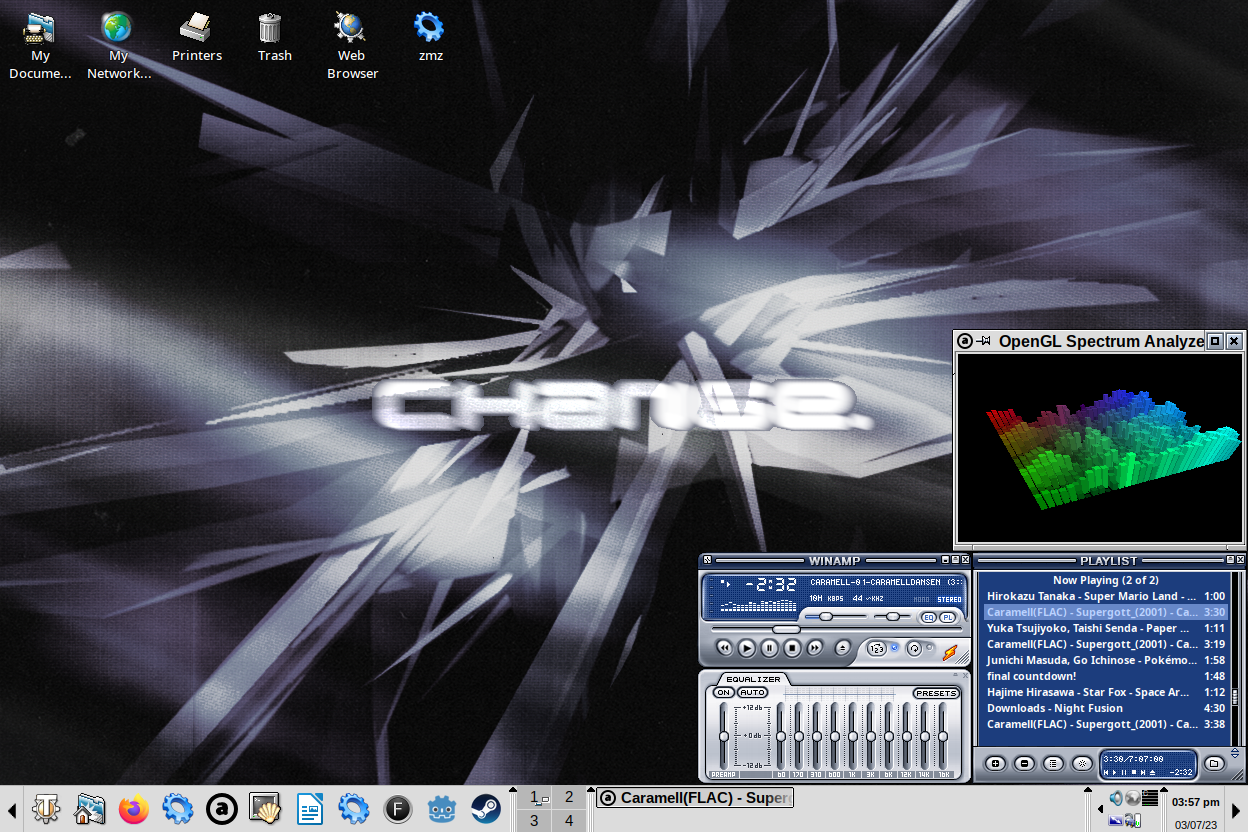Toggle the EQ window button

tap(929, 617)
